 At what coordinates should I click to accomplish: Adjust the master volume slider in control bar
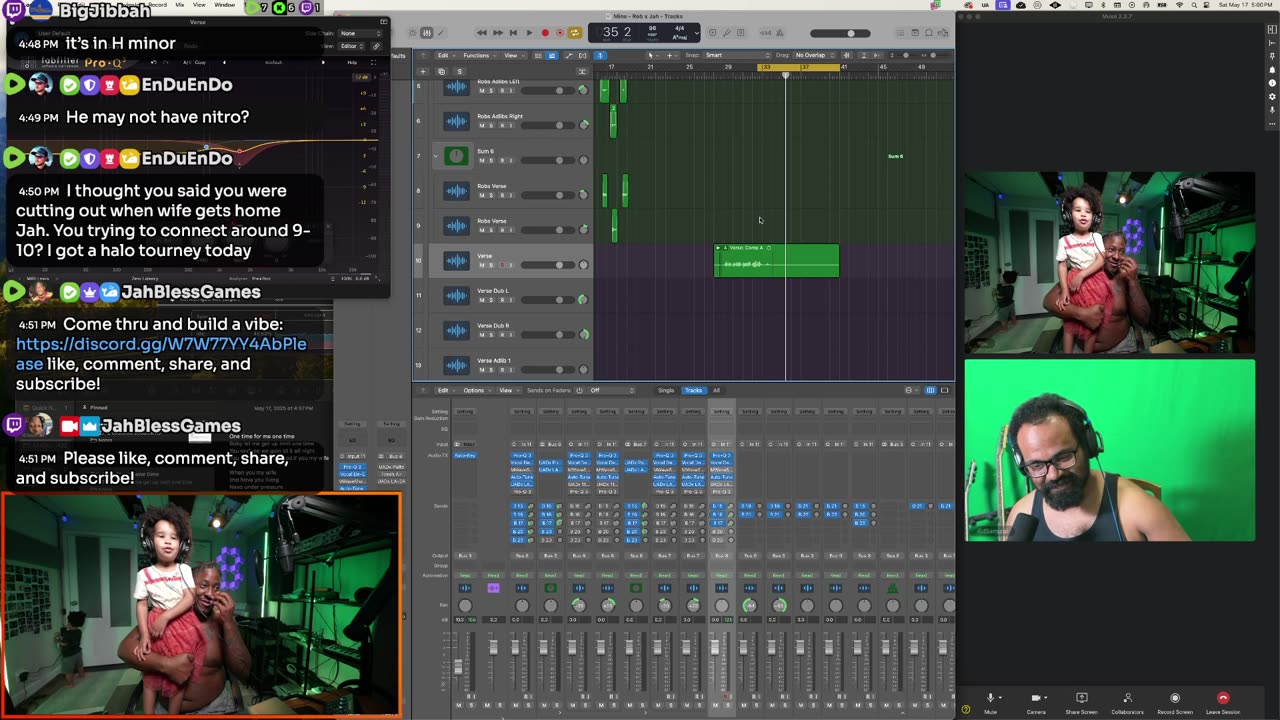click(x=840, y=33)
